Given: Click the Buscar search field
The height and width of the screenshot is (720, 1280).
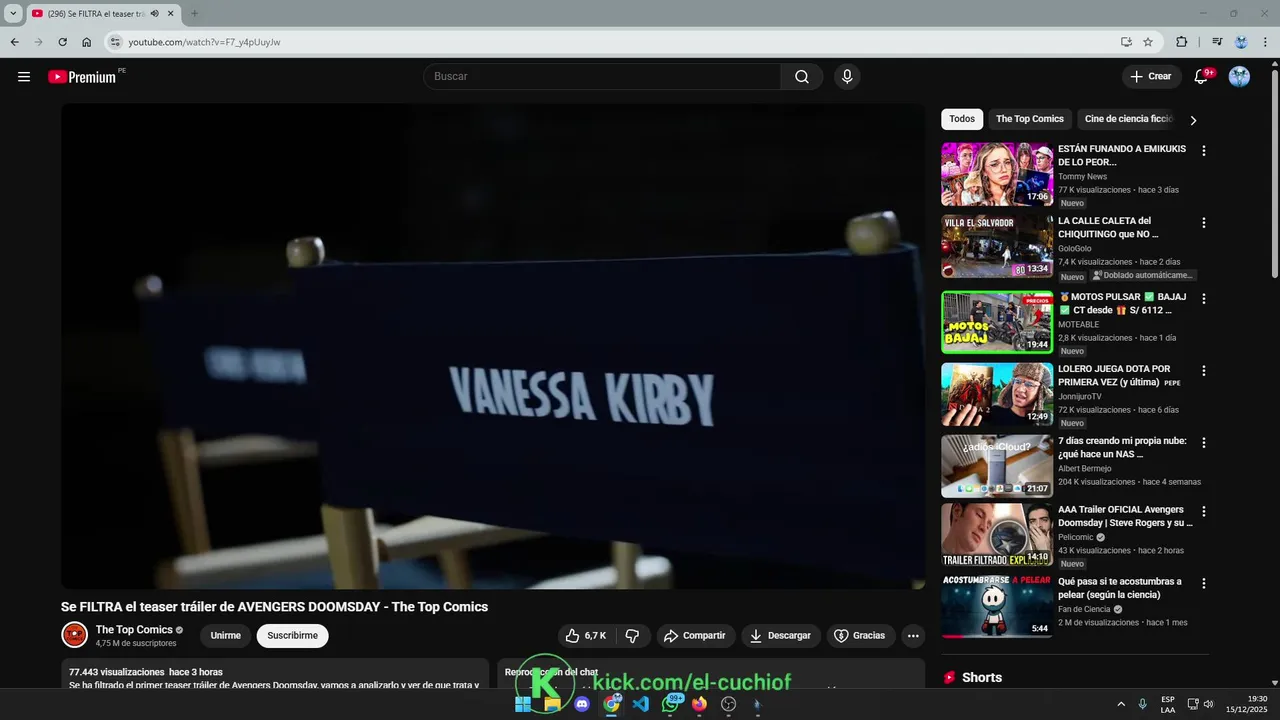Looking at the screenshot, I should tap(602, 77).
